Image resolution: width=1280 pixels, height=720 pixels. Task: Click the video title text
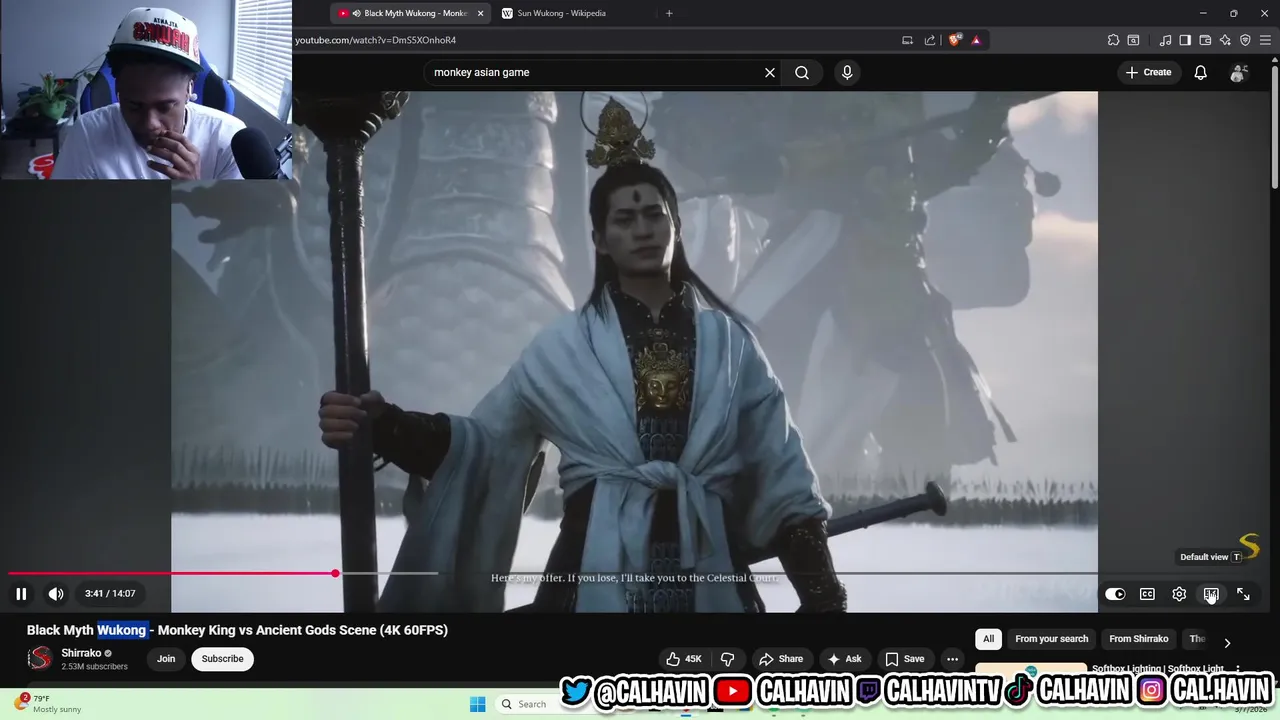click(237, 630)
